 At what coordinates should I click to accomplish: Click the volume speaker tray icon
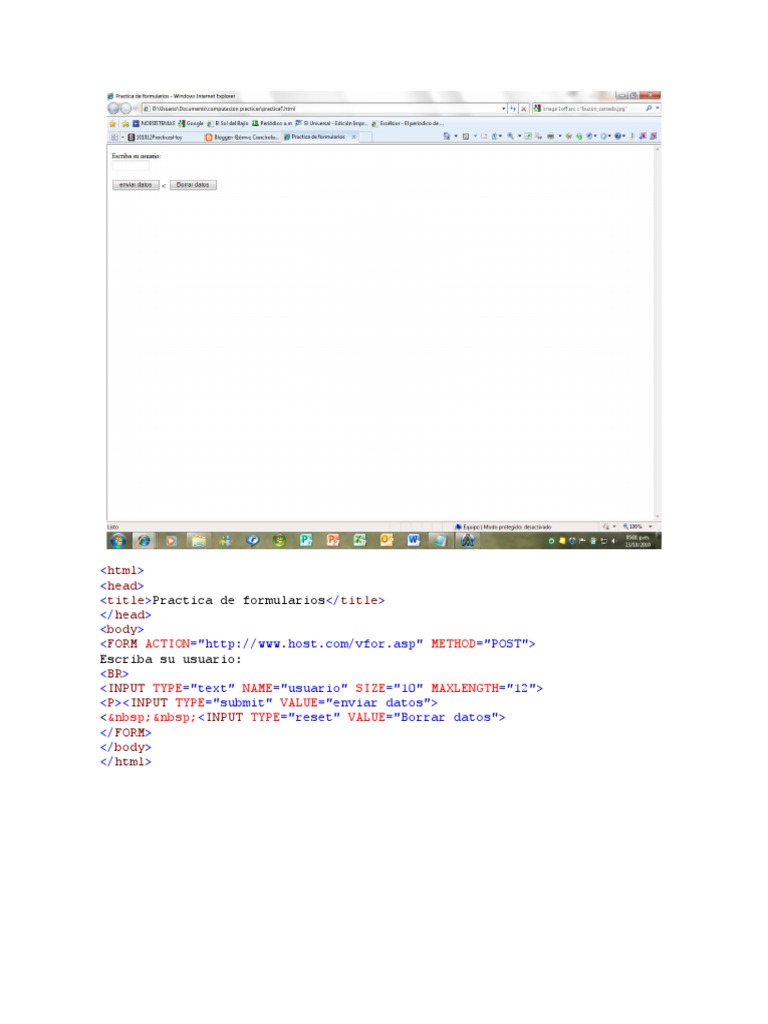tap(614, 541)
